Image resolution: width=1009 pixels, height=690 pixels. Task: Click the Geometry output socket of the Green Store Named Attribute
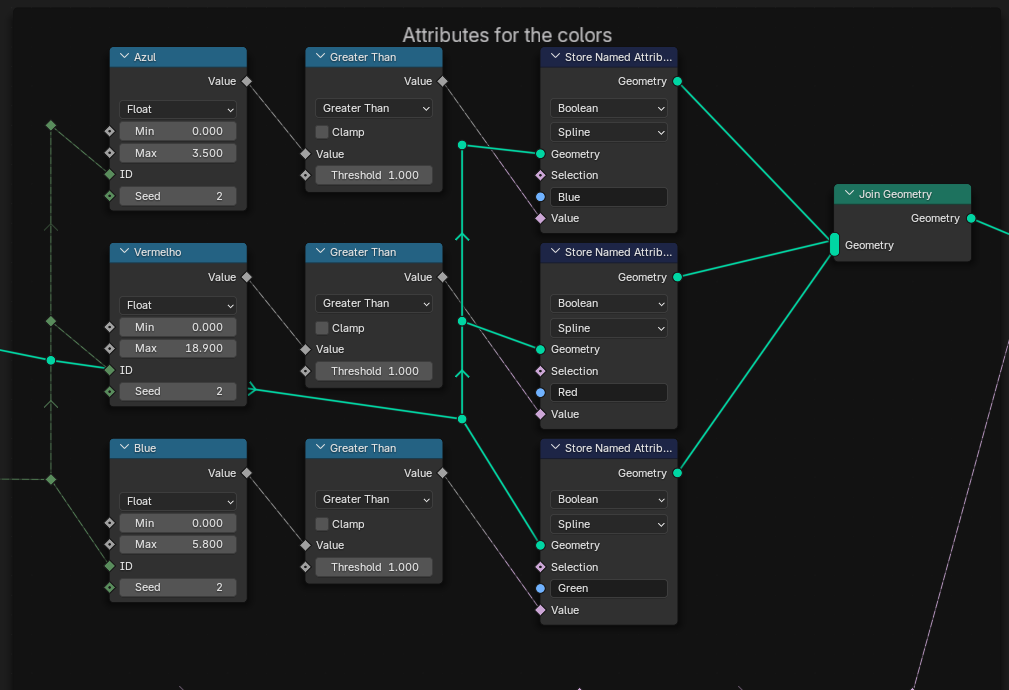677,473
